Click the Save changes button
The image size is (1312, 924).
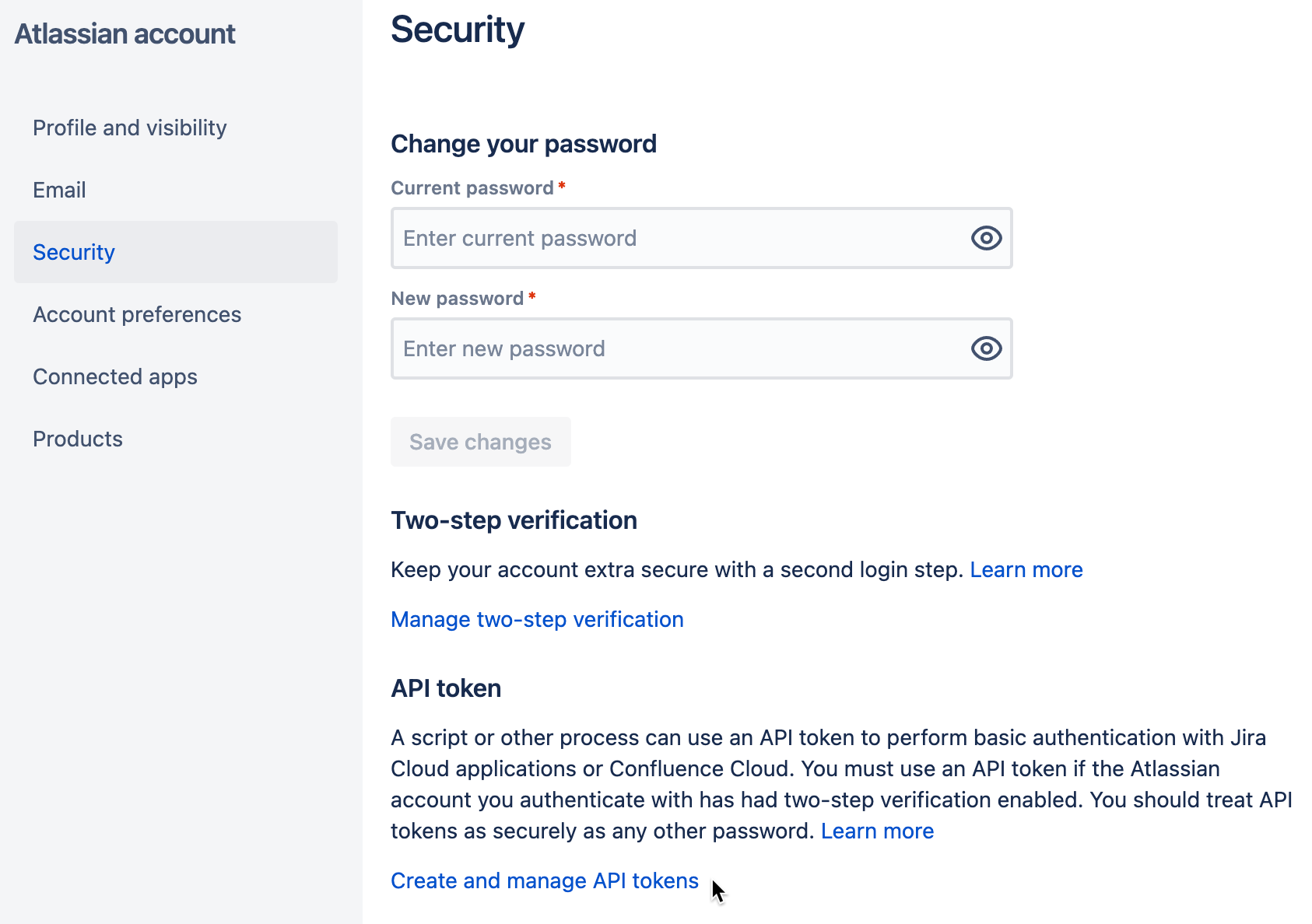(x=481, y=442)
